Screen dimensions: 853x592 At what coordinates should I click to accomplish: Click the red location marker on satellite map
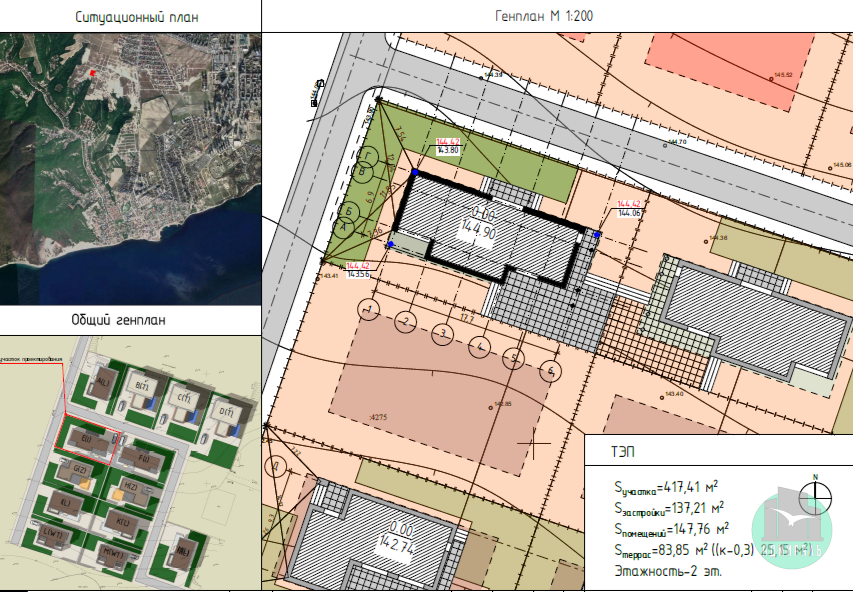tap(93, 73)
